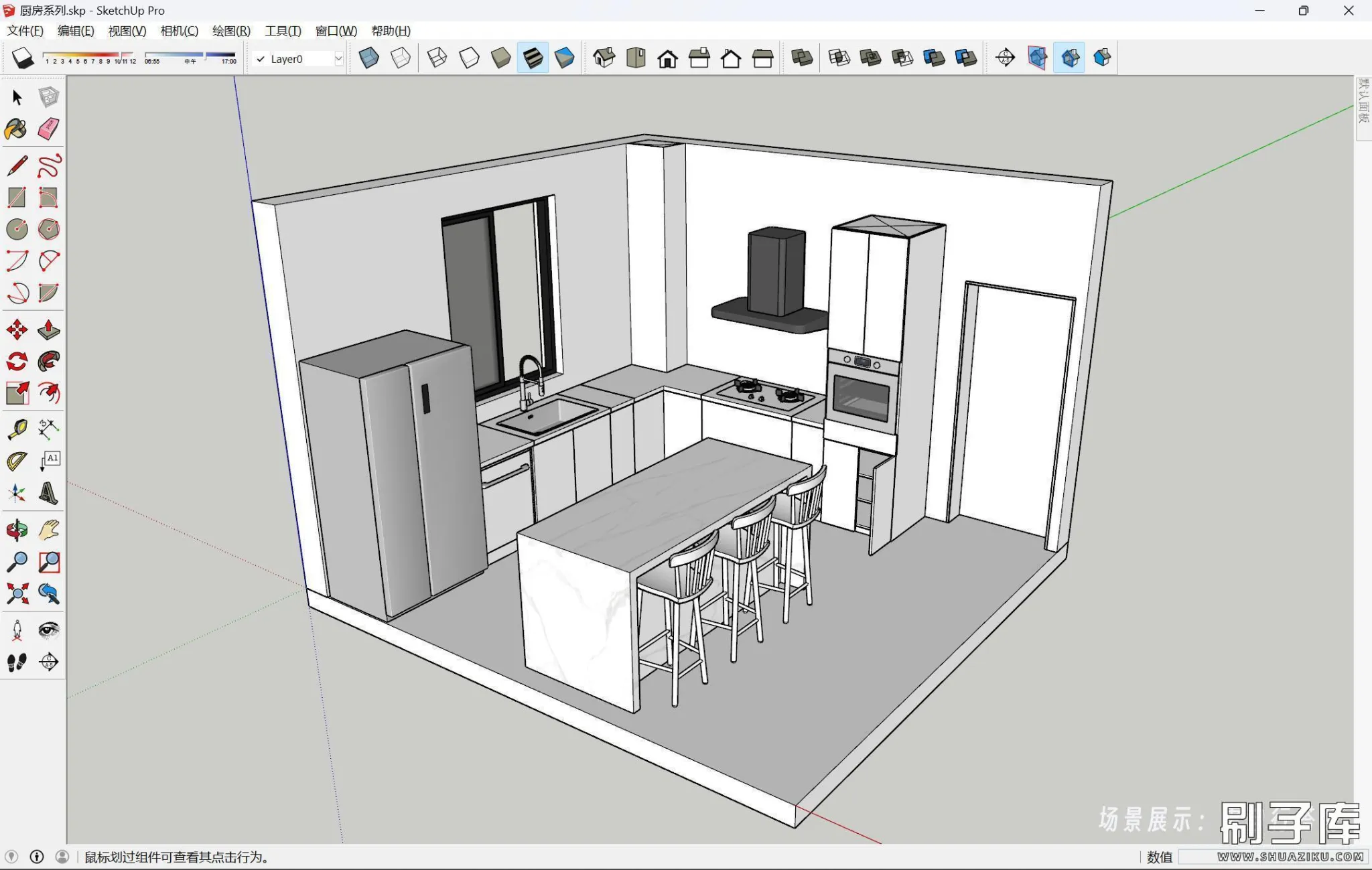Click the model credits info status icon
The image size is (1372, 870).
(x=37, y=857)
